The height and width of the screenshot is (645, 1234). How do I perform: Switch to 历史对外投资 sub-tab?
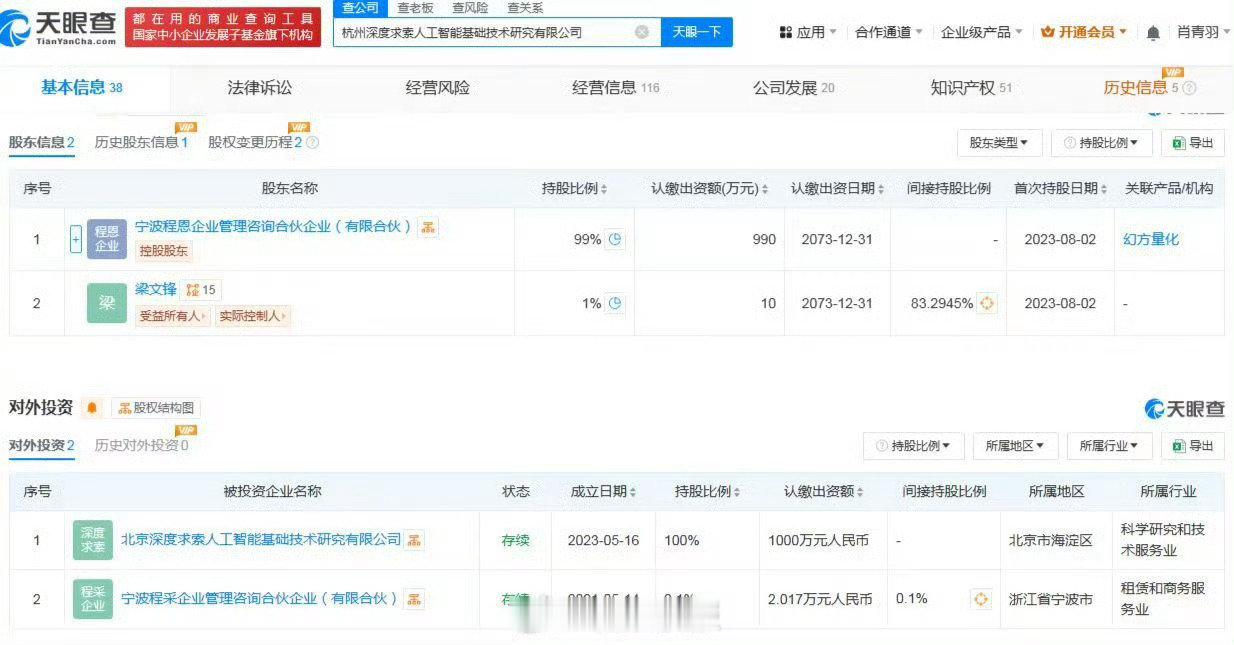click(x=141, y=446)
